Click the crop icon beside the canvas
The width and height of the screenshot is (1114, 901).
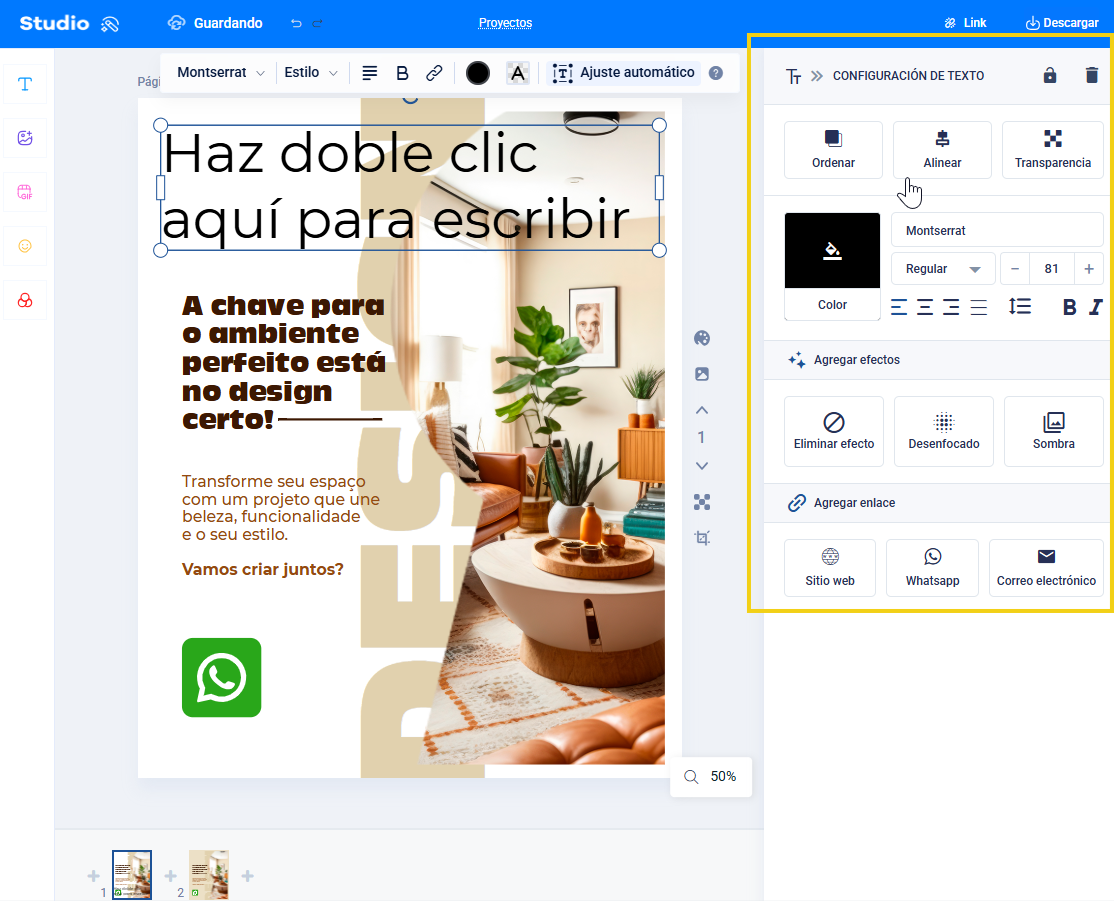702,538
